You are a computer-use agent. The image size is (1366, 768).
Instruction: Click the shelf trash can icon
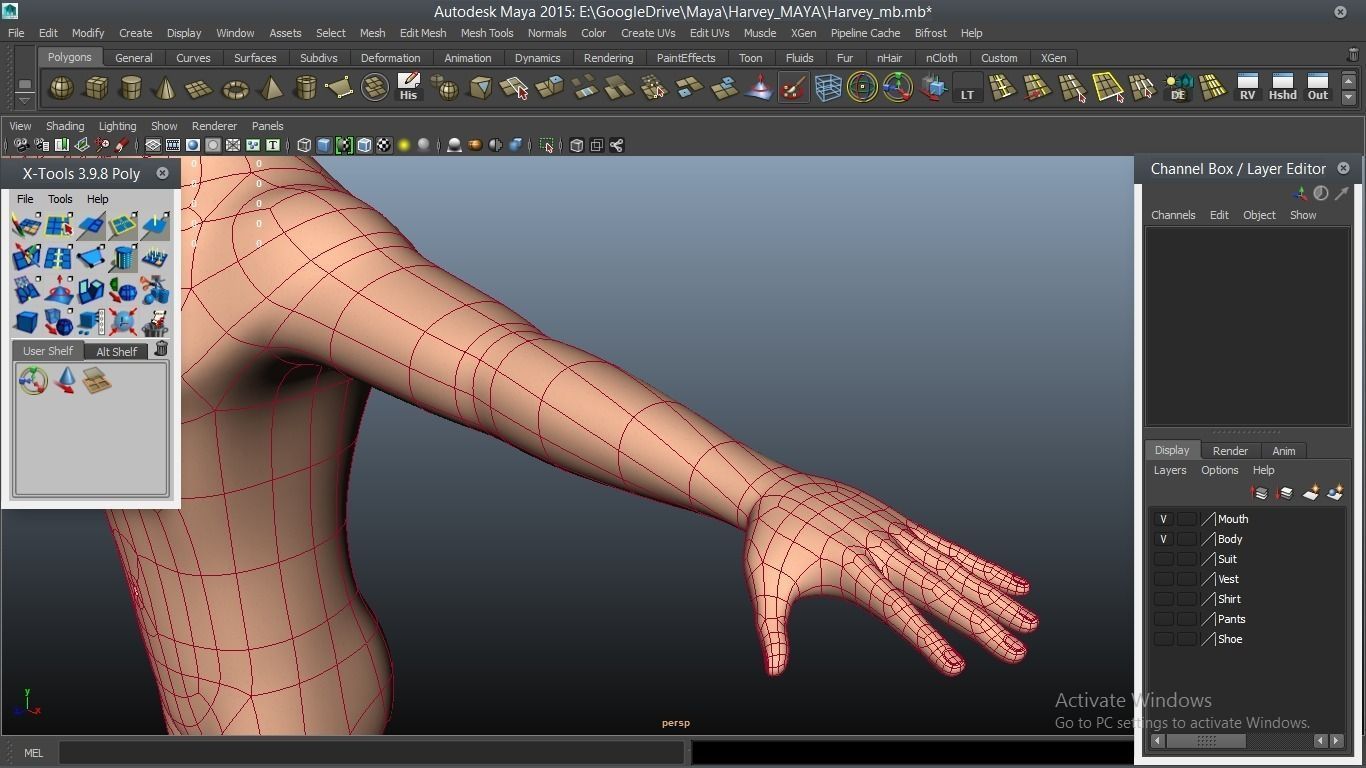1353,55
